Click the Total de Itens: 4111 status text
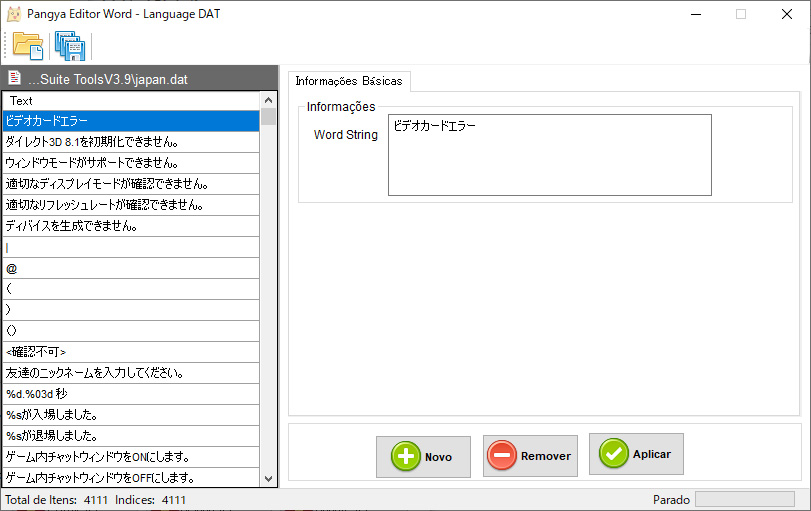This screenshot has width=811, height=511. click(x=56, y=500)
